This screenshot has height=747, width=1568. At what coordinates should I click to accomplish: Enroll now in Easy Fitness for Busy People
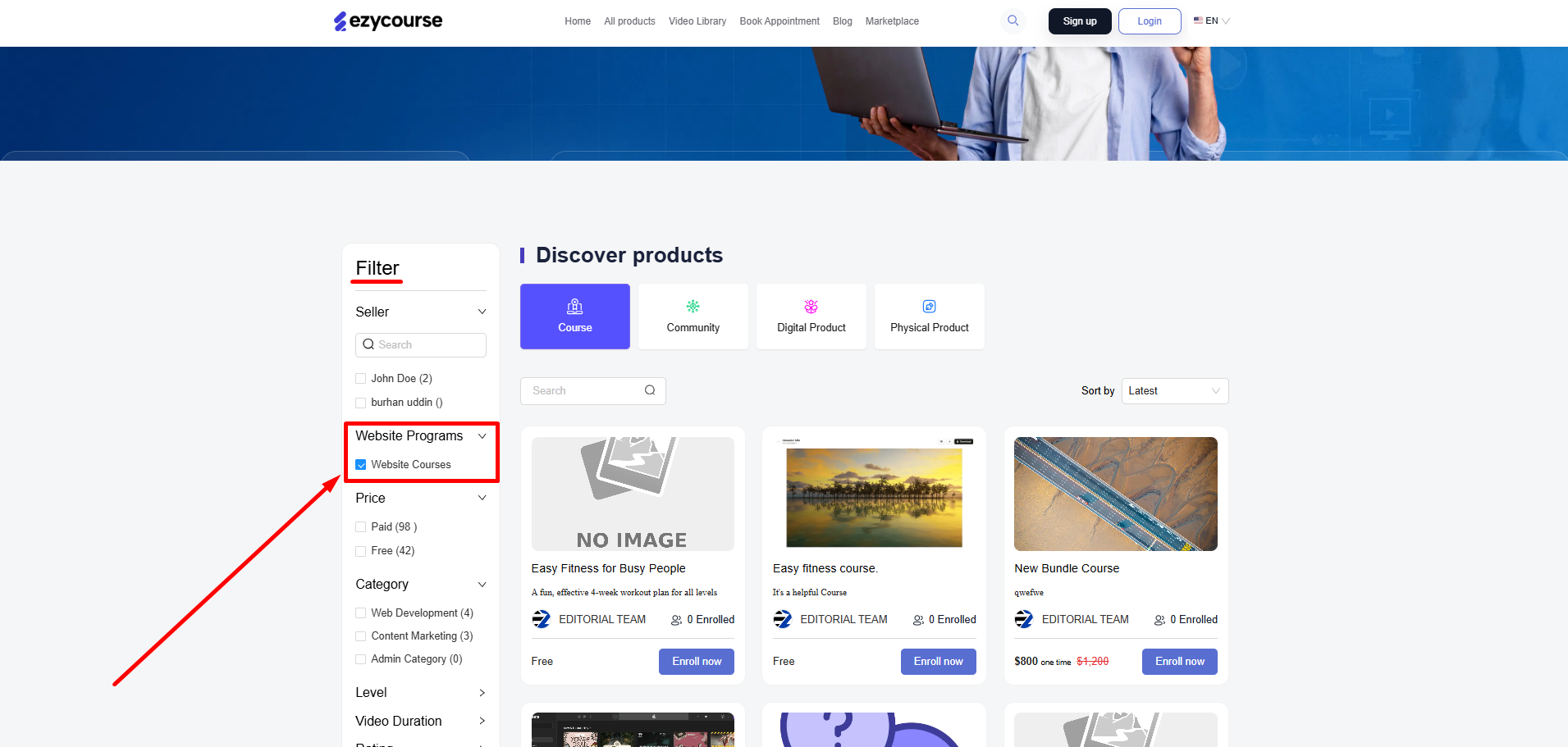pyautogui.click(x=697, y=662)
